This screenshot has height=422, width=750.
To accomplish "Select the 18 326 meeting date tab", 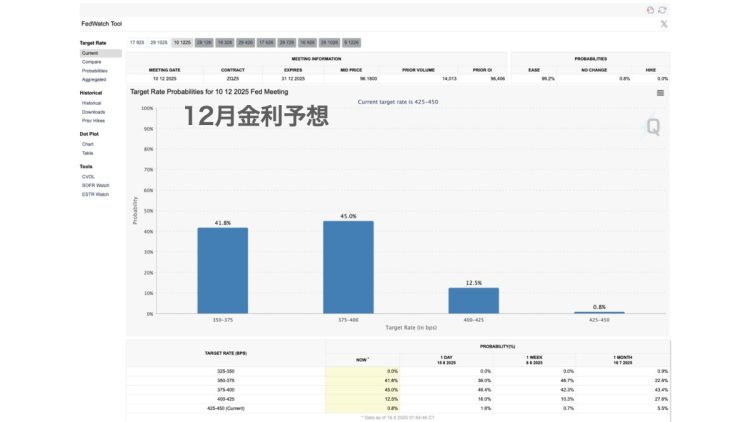I will [x=225, y=43].
